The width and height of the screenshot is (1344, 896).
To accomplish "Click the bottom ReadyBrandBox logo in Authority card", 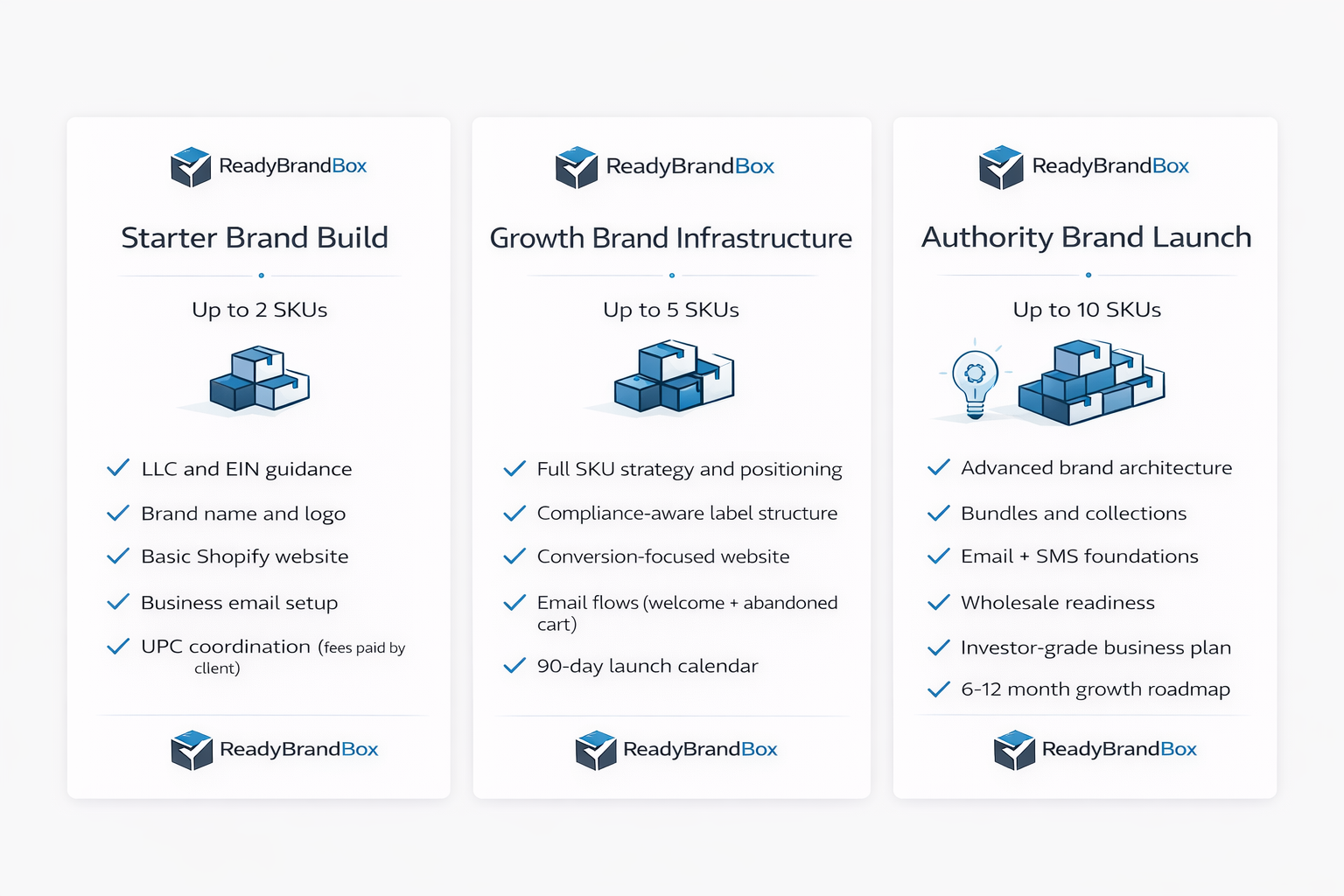I will (x=1095, y=750).
